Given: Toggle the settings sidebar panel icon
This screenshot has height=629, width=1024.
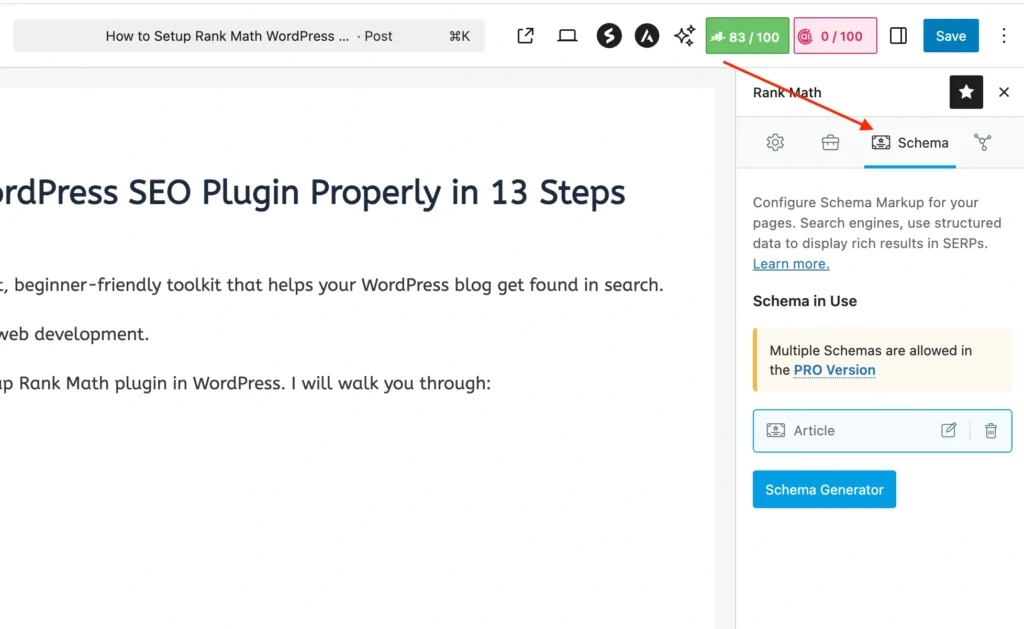Looking at the screenshot, I should click(x=898, y=36).
